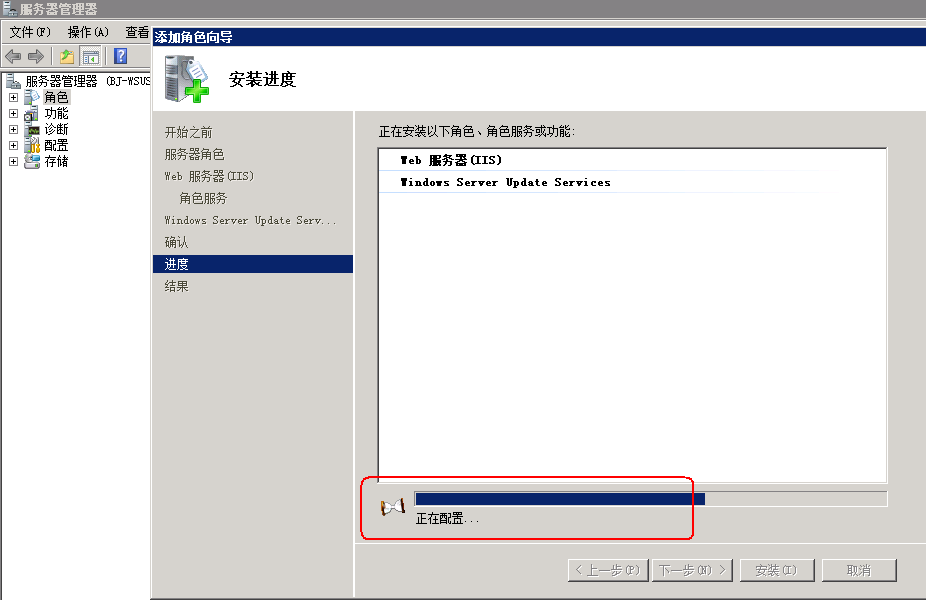Expand the 功能 tree node
The image size is (926, 600).
[x=14, y=113]
